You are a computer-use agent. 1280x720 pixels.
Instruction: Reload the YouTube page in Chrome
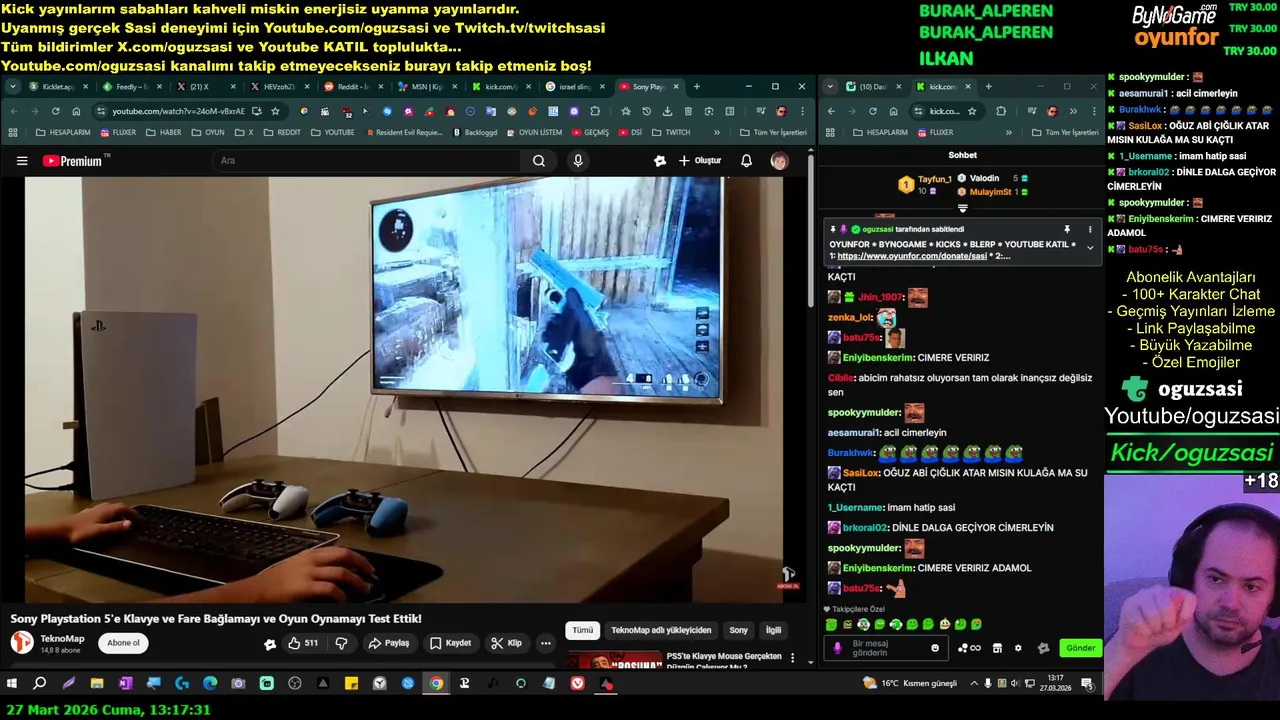click(x=55, y=111)
